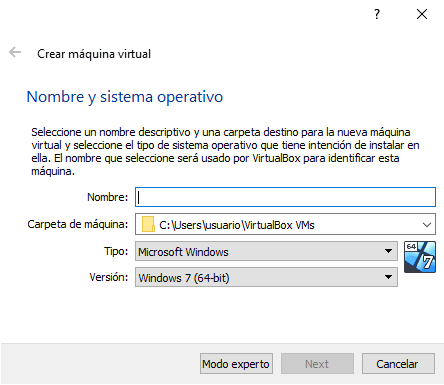This screenshot has height=385, width=444.
Task: Expand the Carpeta de máquina chevron
Action: tap(427, 225)
